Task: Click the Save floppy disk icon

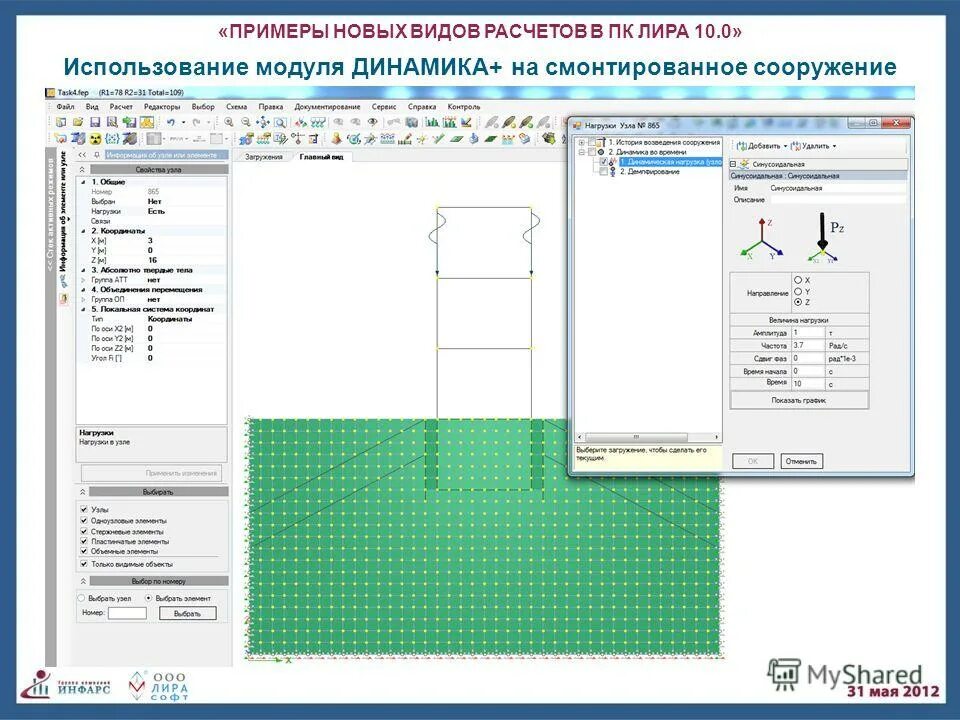Action: click(95, 122)
